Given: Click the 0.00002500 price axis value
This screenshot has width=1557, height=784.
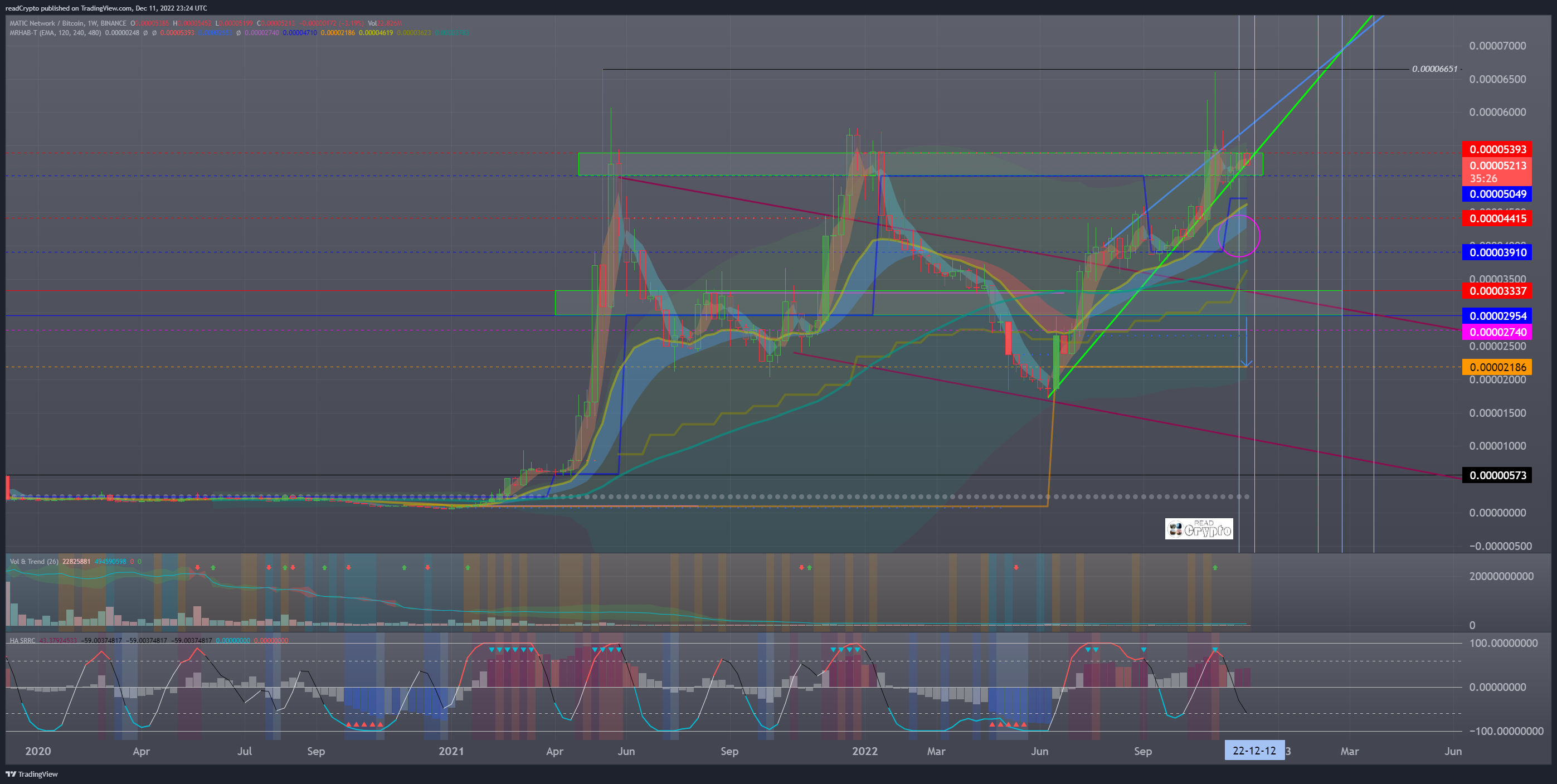Looking at the screenshot, I should (1497, 347).
